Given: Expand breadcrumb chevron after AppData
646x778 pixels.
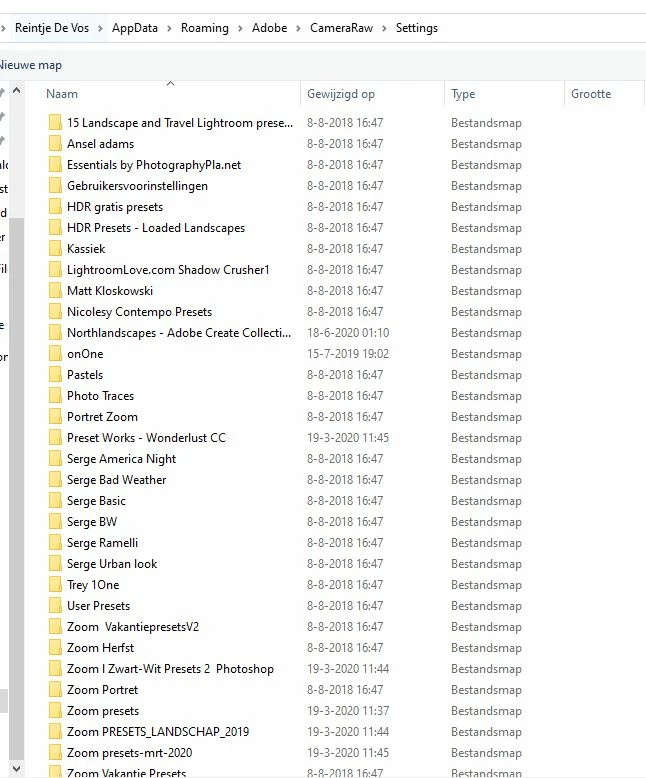Looking at the screenshot, I should [x=169, y=28].
